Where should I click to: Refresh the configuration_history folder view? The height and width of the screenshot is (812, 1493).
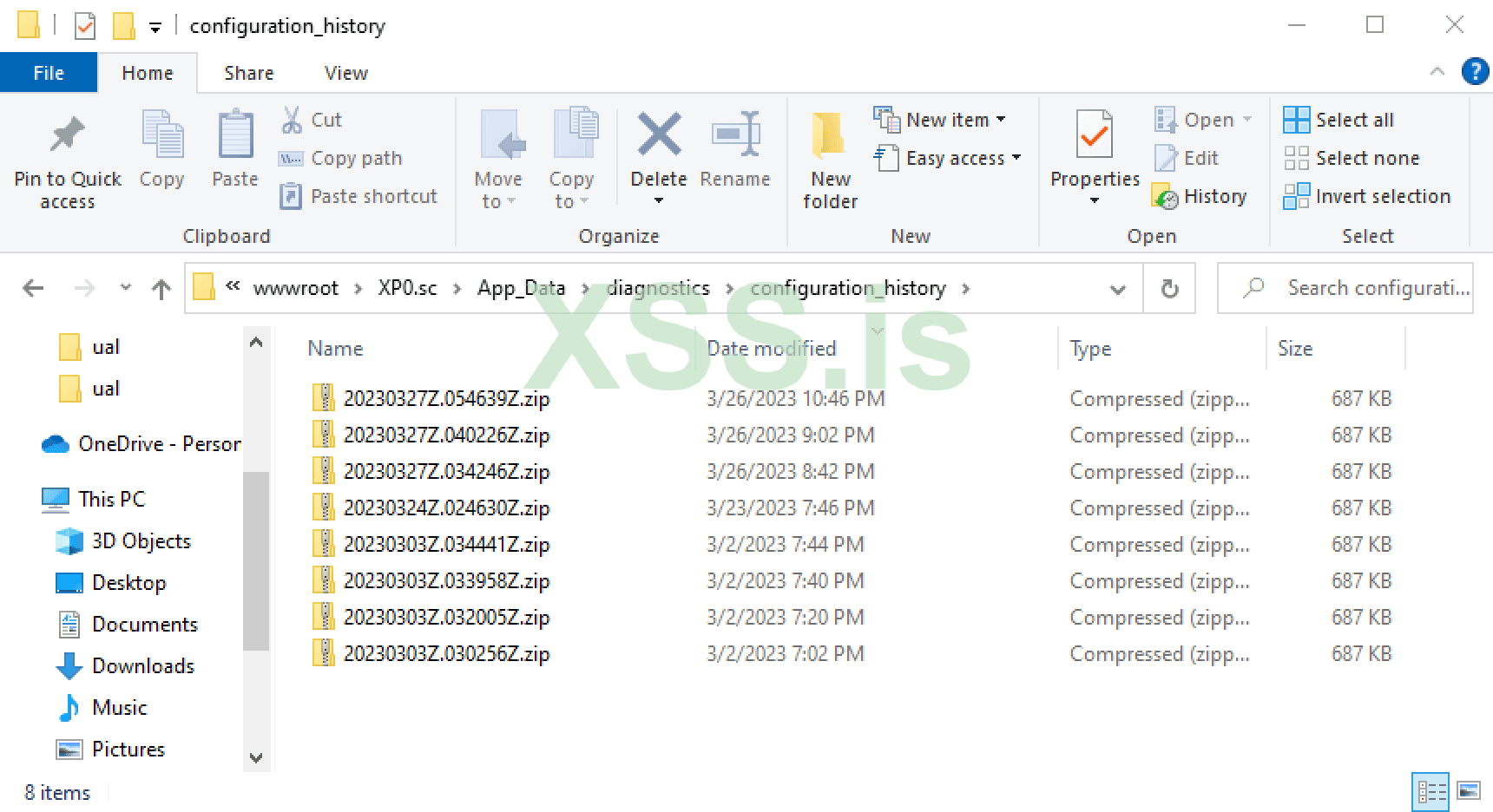1169,288
